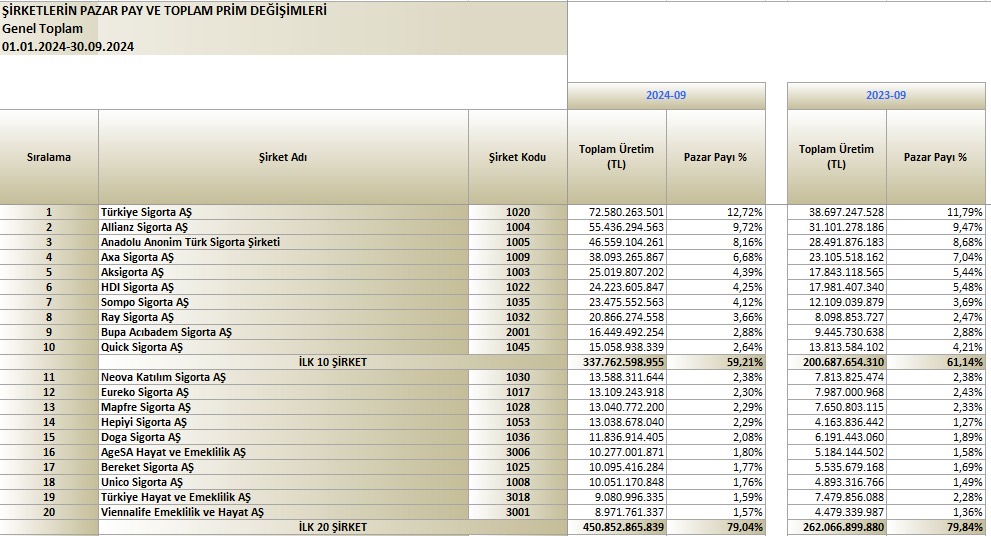Select the 2023 value 31.101.278.186
This screenshot has height=536, width=991.
[837, 228]
